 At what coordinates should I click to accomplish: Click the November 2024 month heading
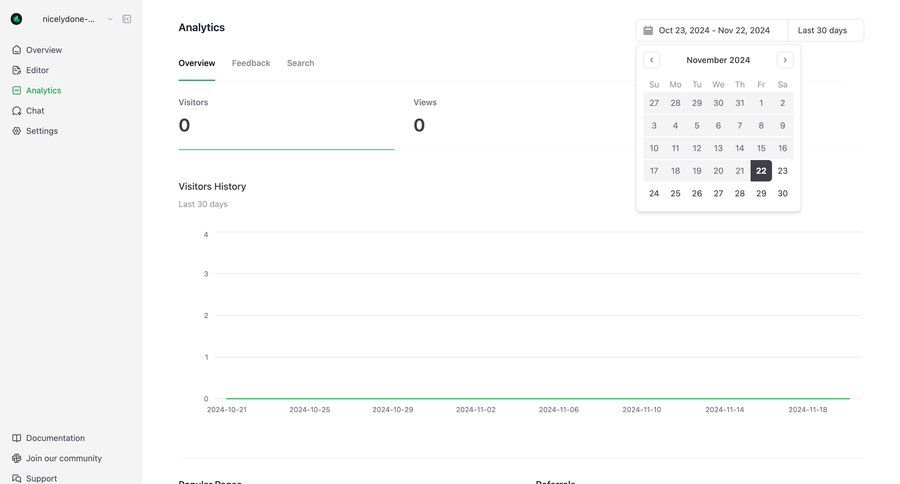pos(718,60)
